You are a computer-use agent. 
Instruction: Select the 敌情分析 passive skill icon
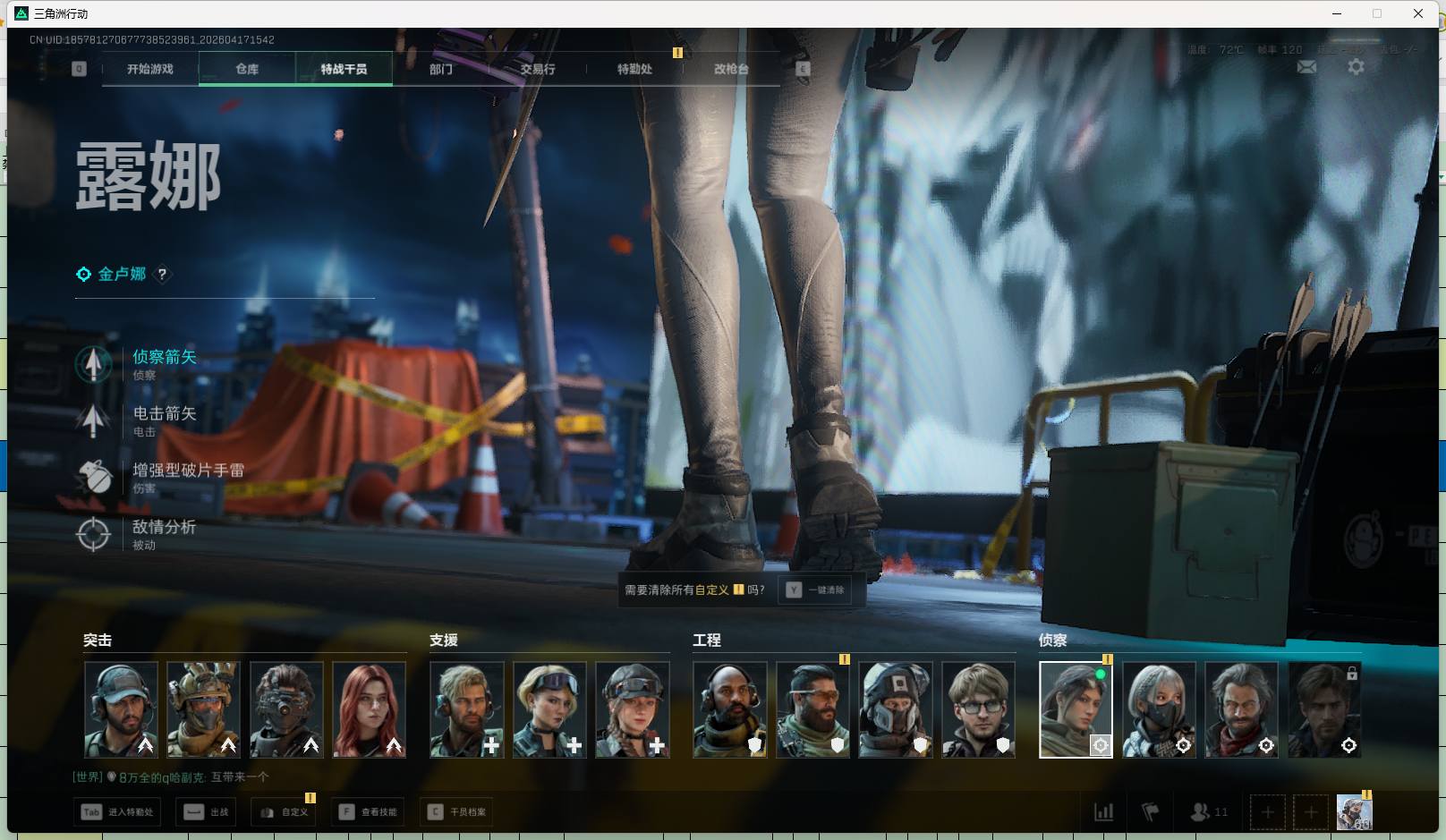click(x=94, y=534)
